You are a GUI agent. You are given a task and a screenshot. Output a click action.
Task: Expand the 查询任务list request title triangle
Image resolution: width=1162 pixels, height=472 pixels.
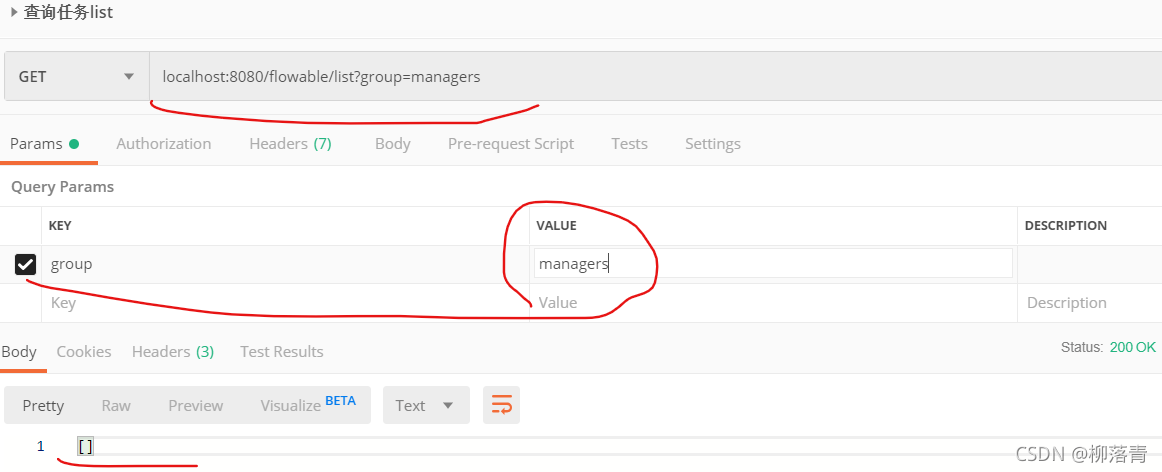click(x=14, y=13)
